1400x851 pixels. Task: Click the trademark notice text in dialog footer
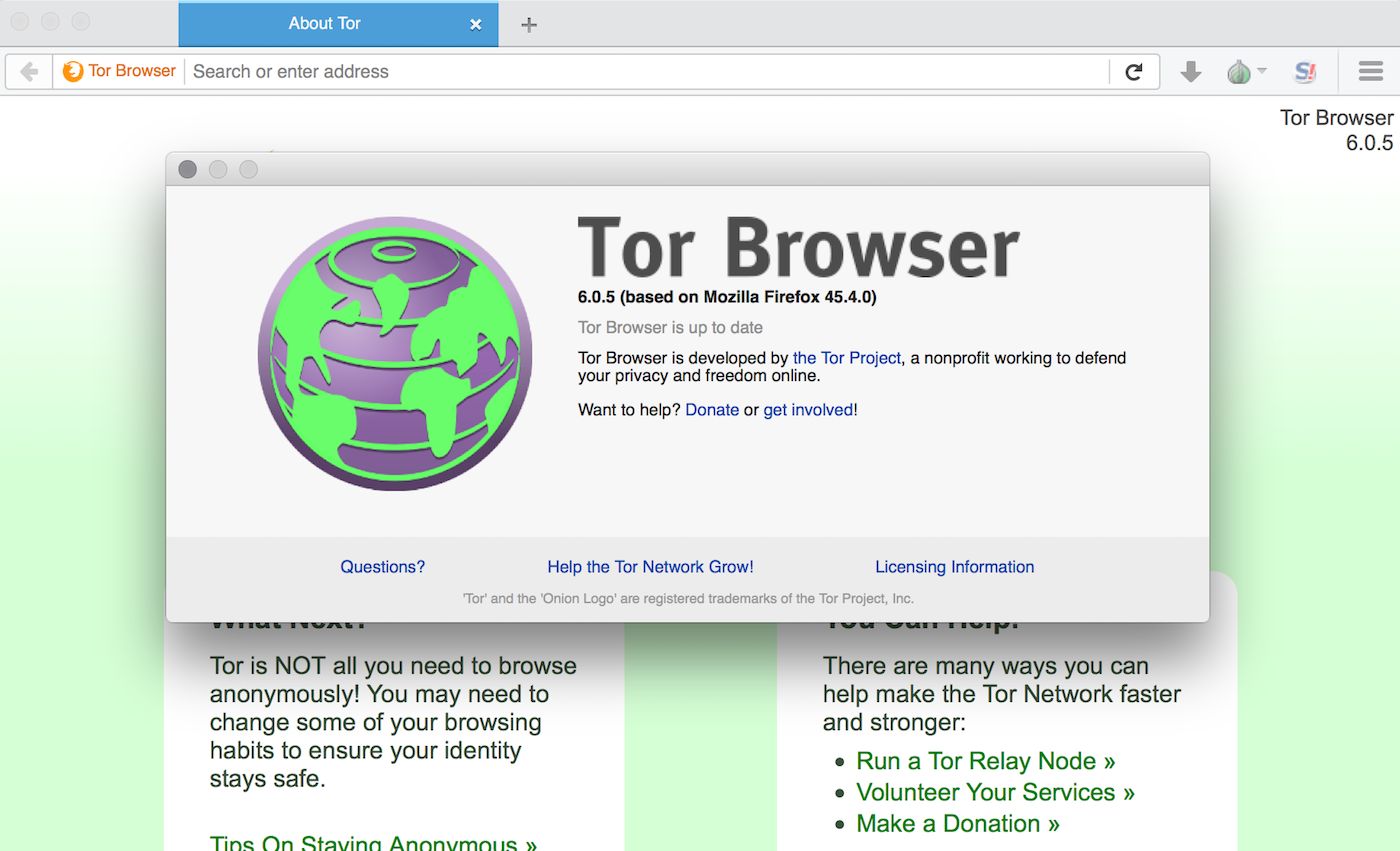pos(688,599)
